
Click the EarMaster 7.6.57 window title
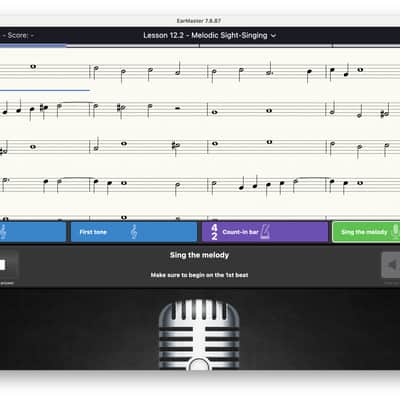199,21
